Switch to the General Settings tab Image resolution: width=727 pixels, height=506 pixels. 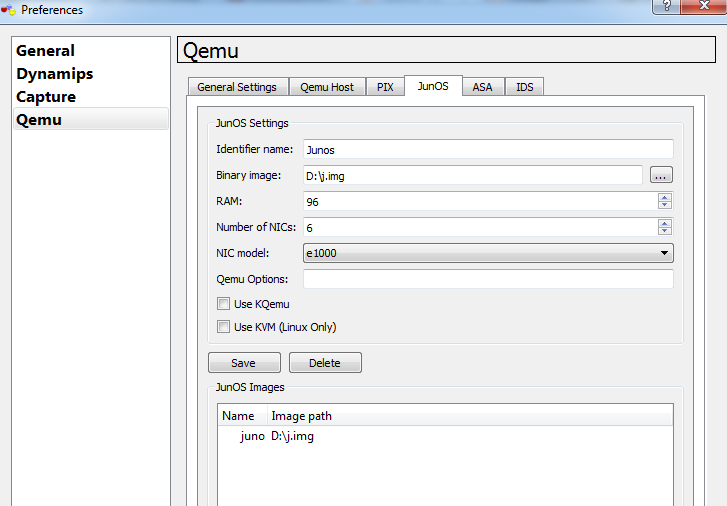[237, 87]
